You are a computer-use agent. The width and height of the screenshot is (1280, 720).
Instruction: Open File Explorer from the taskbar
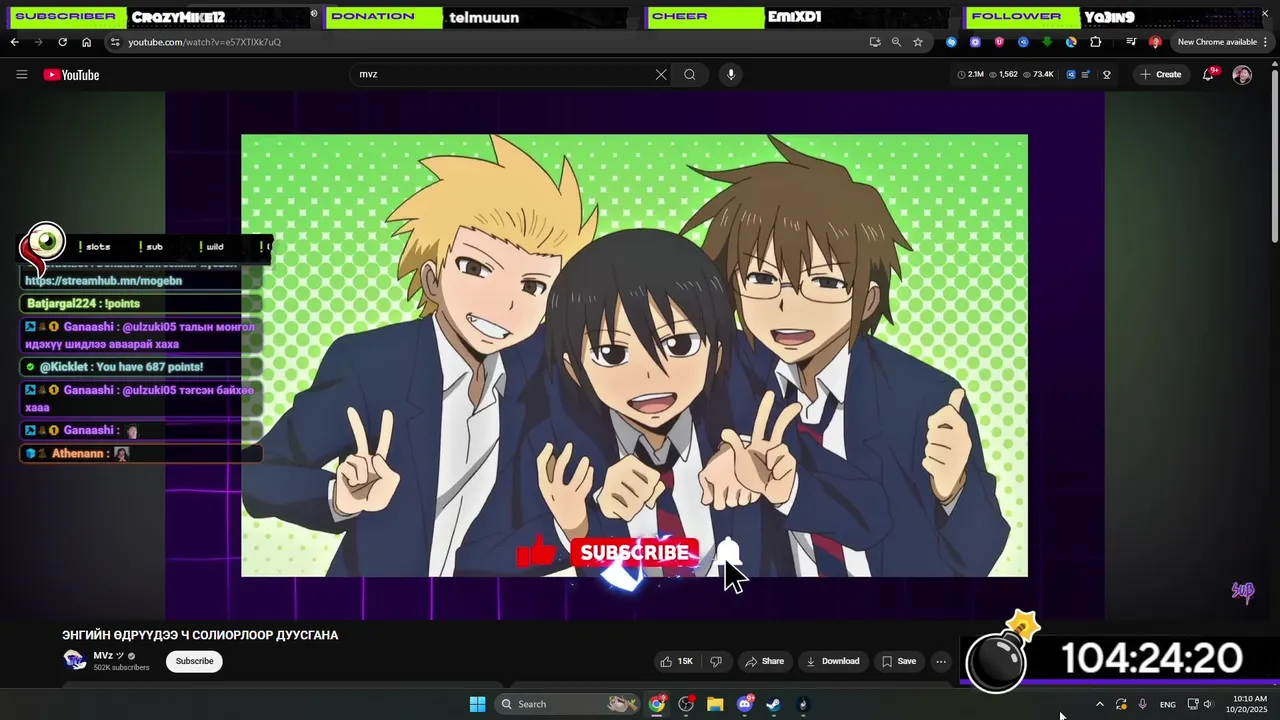coord(715,704)
